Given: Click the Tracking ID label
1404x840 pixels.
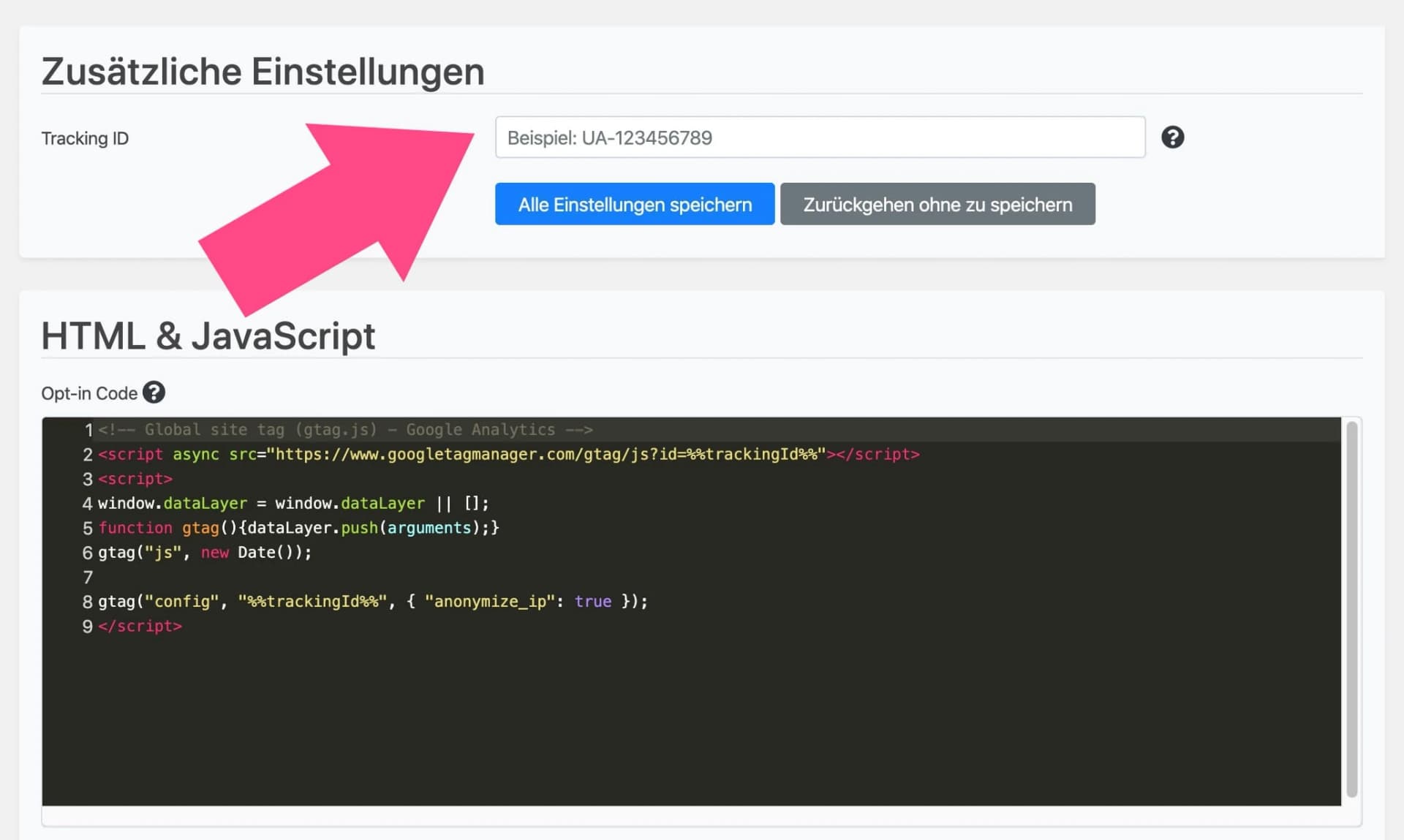Looking at the screenshot, I should pyautogui.click(x=85, y=137).
